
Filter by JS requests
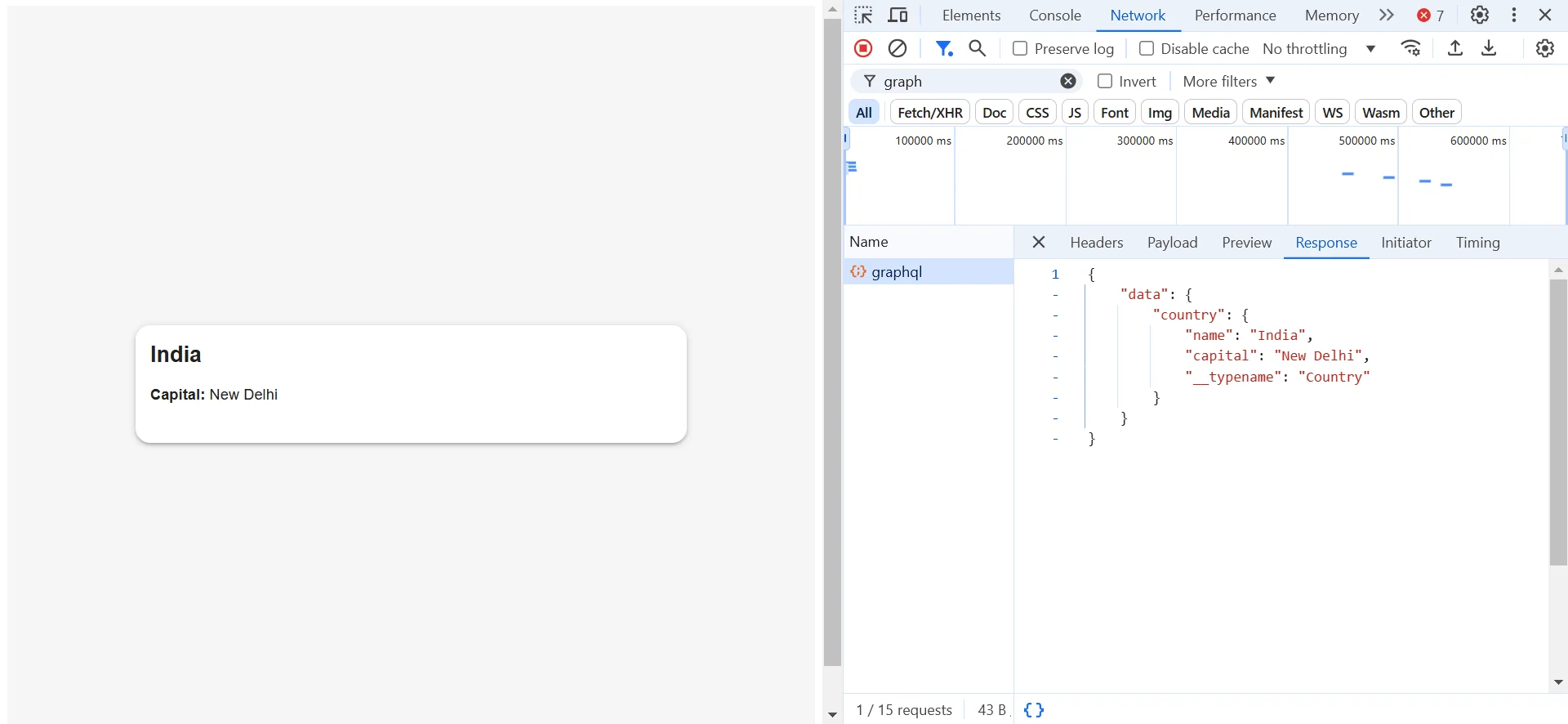coord(1075,112)
